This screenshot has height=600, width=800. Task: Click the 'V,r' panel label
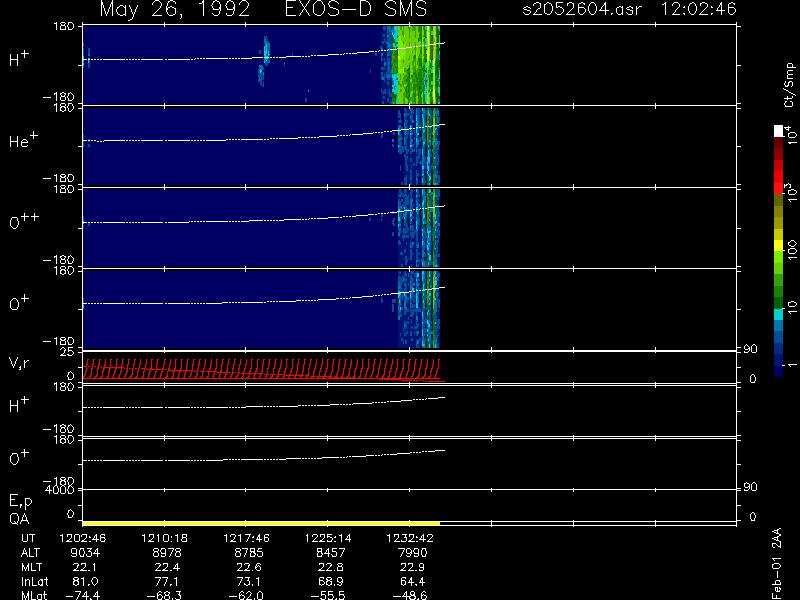19,363
